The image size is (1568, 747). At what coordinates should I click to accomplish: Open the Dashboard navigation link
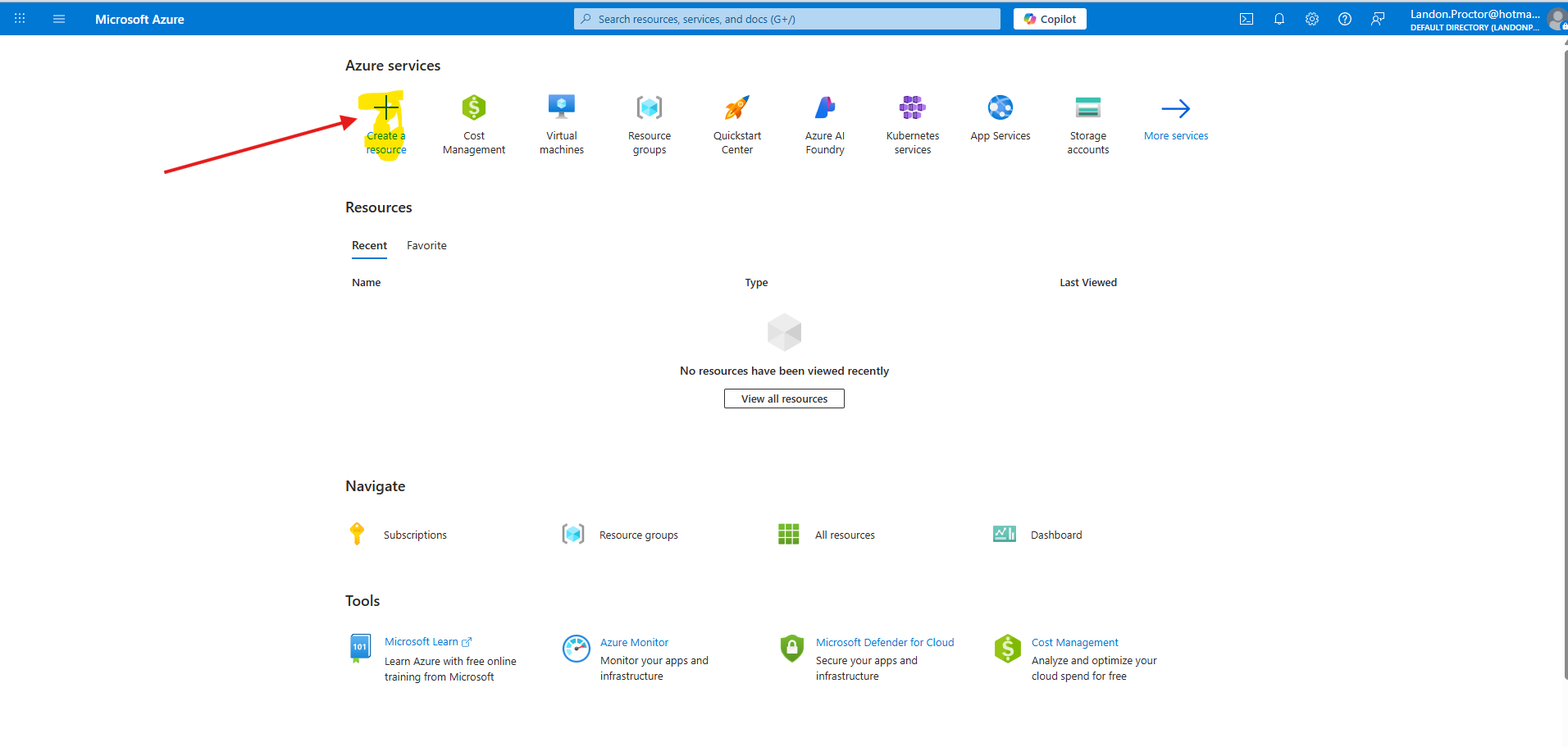(x=1056, y=535)
